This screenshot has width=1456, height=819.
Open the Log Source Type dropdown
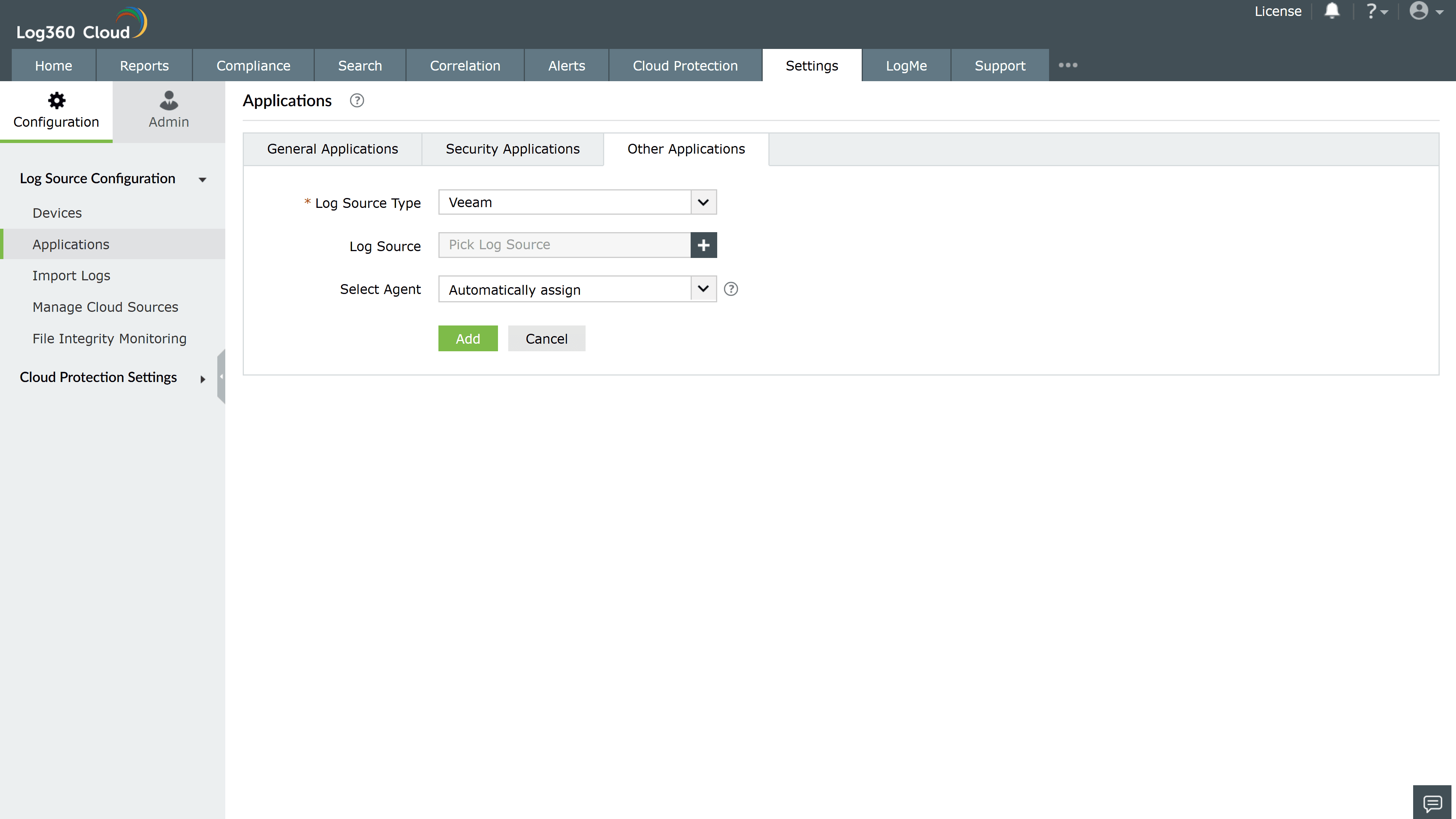[703, 202]
